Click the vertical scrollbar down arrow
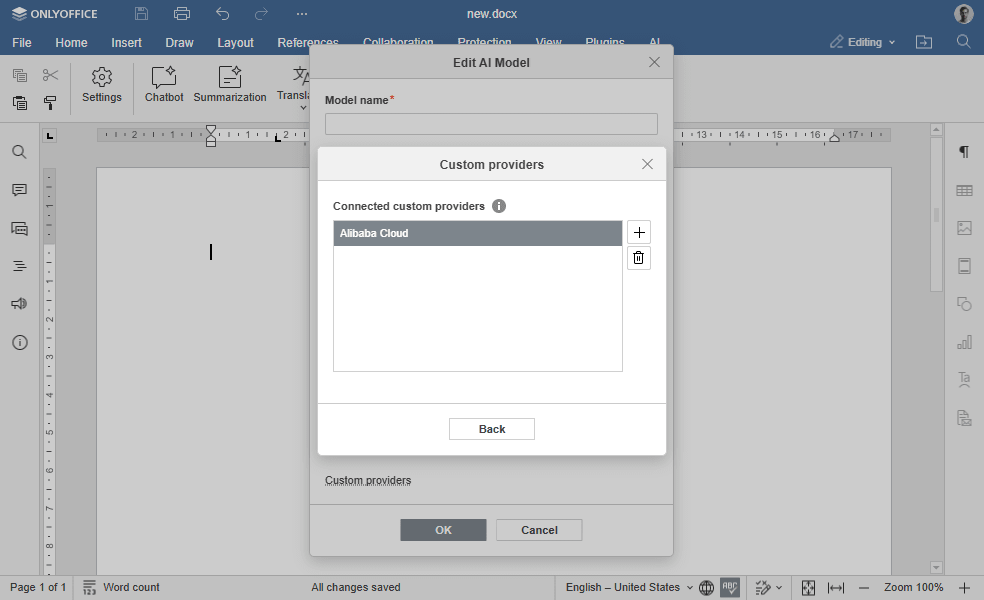 pyautogui.click(x=936, y=567)
